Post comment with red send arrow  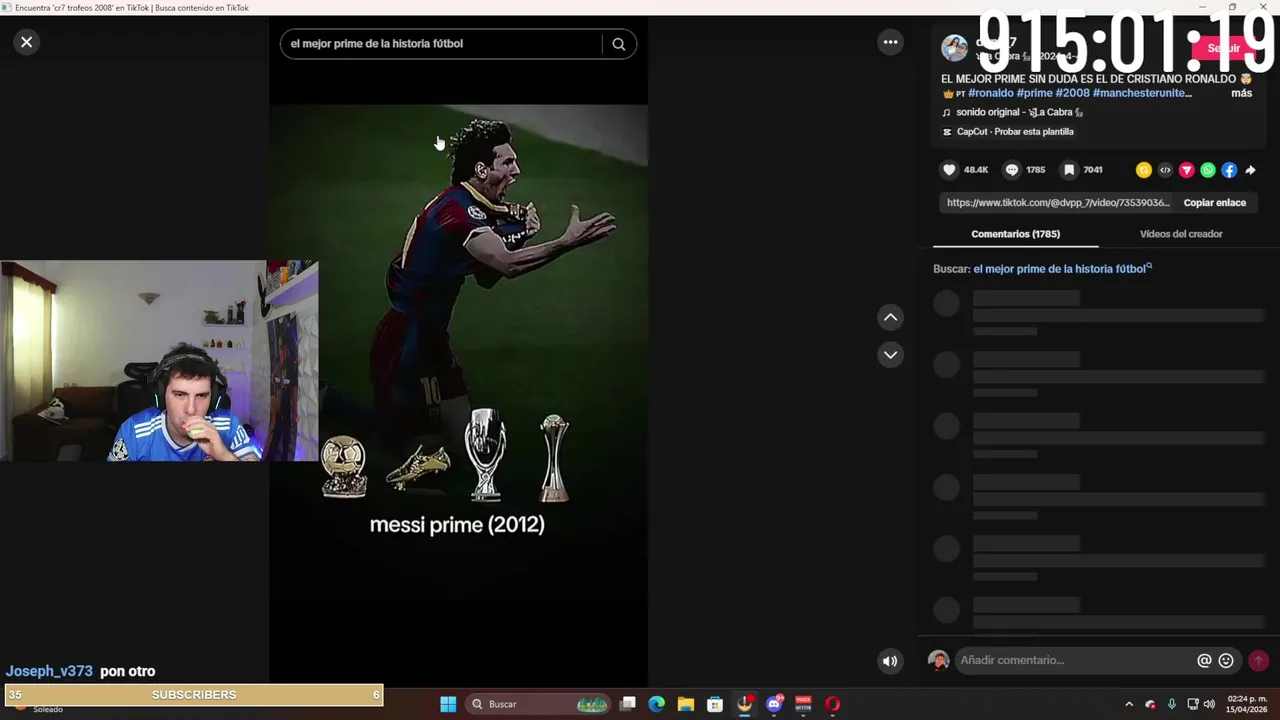point(1258,661)
